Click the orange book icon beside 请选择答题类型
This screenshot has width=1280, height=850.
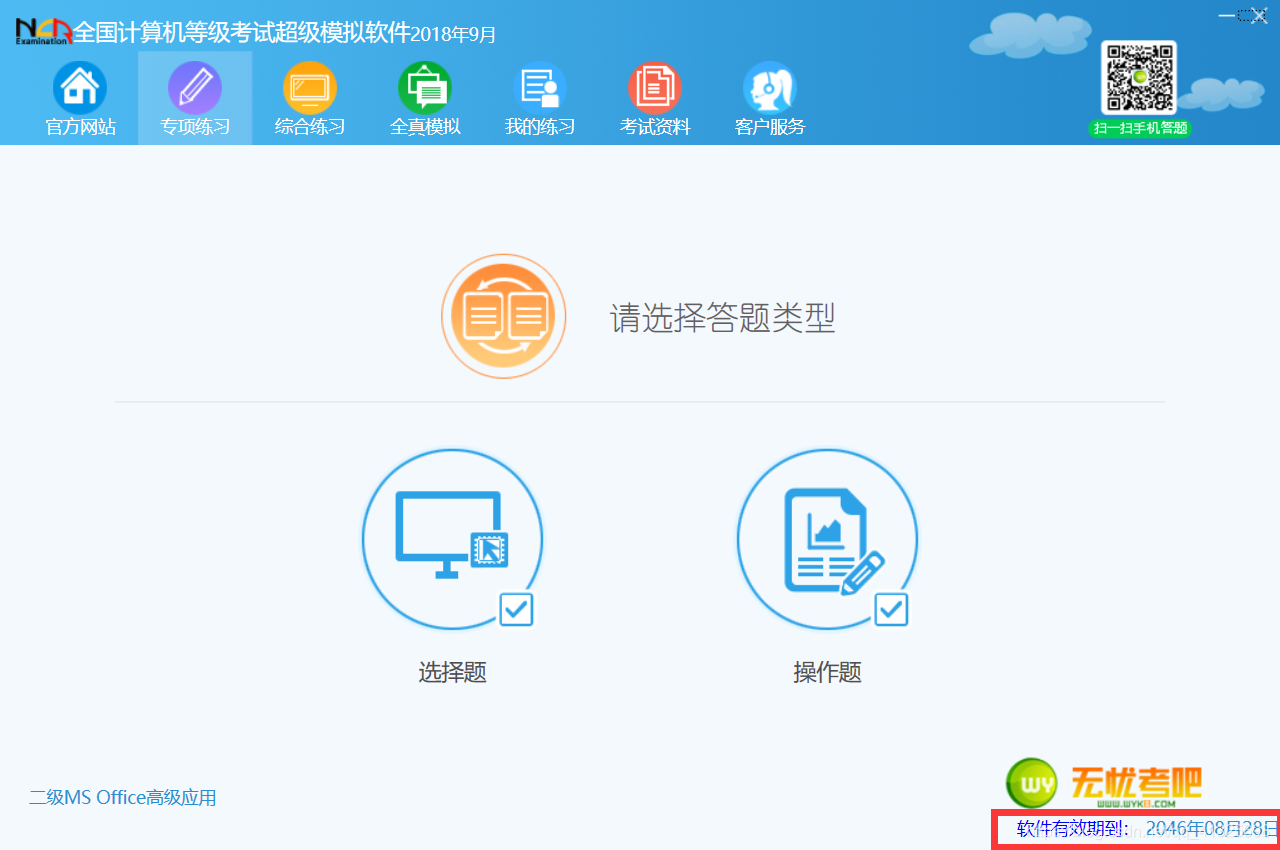(x=504, y=316)
